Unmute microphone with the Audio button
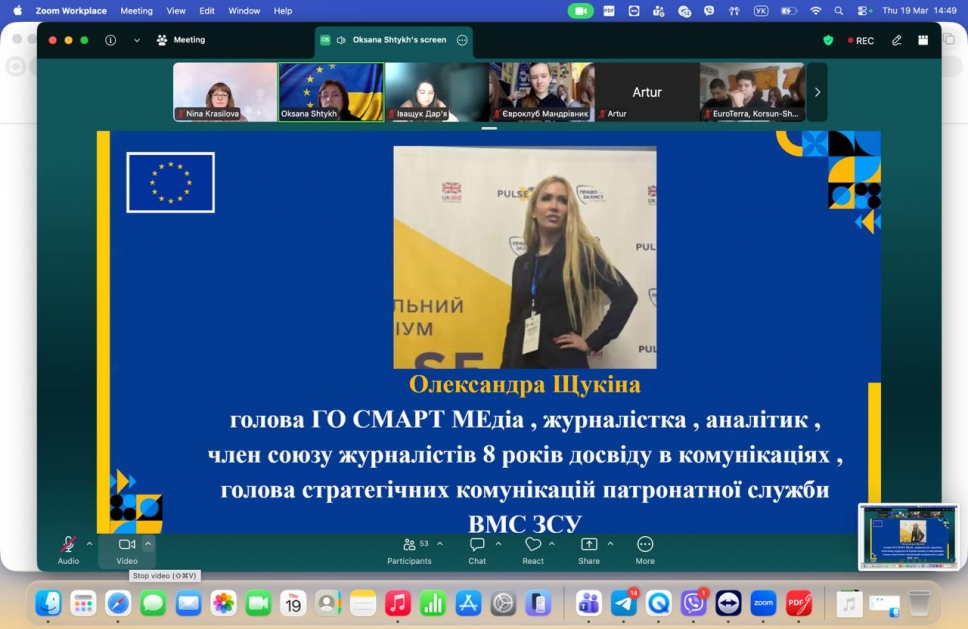Viewport: 968px width, 629px height. coord(68,545)
